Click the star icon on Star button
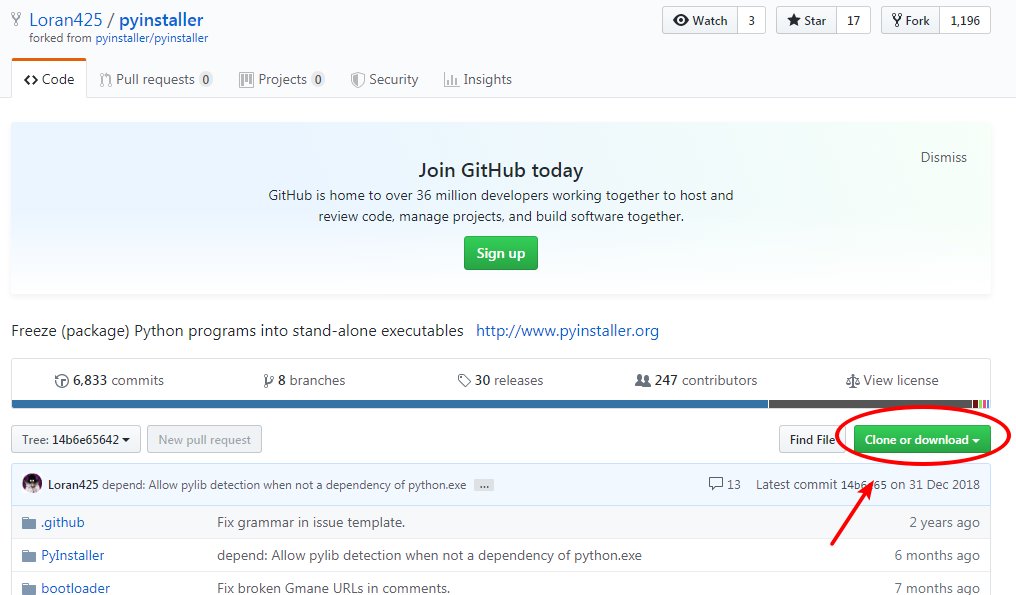Image resolution: width=1016 pixels, height=595 pixels. pyautogui.click(x=794, y=20)
